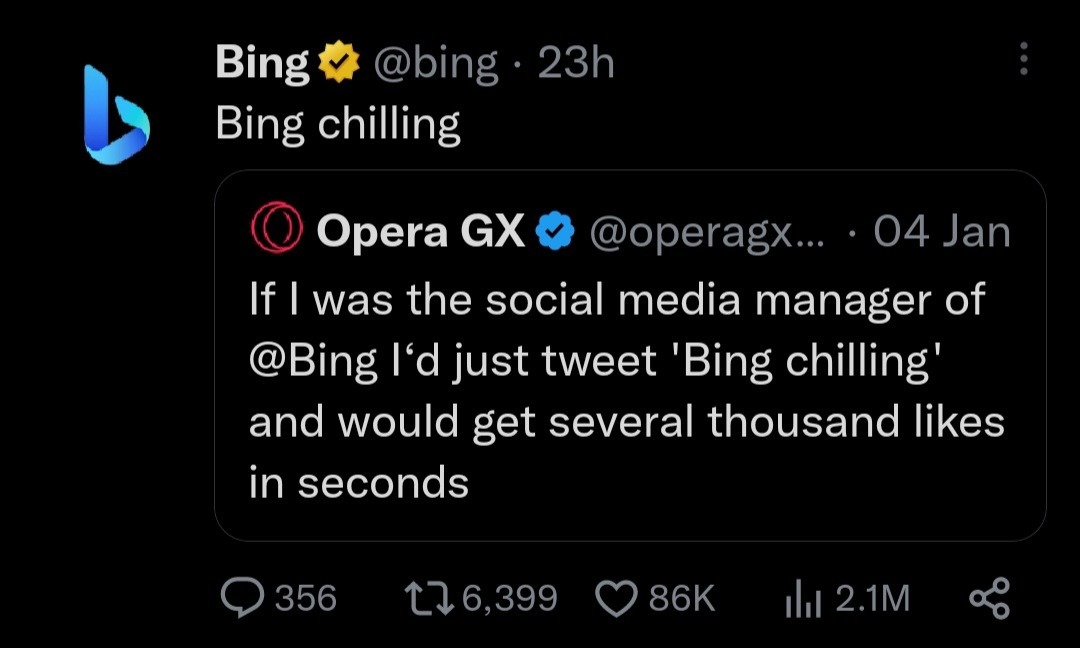This screenshot has width=1080, height=648.
Task: Reply to the Bing tweet
Action: tap(243, 599)
